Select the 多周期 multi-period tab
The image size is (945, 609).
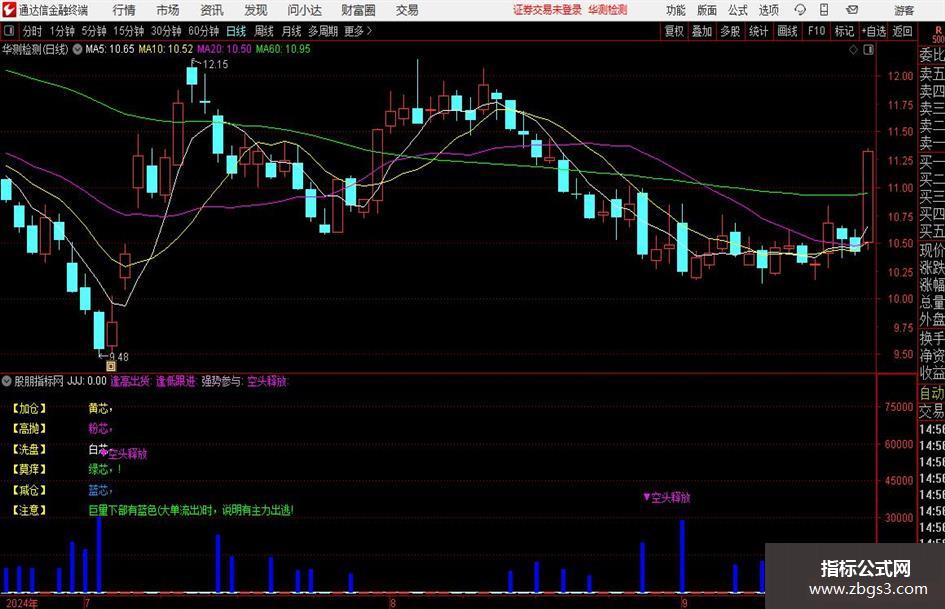click(x=322, y=31)
